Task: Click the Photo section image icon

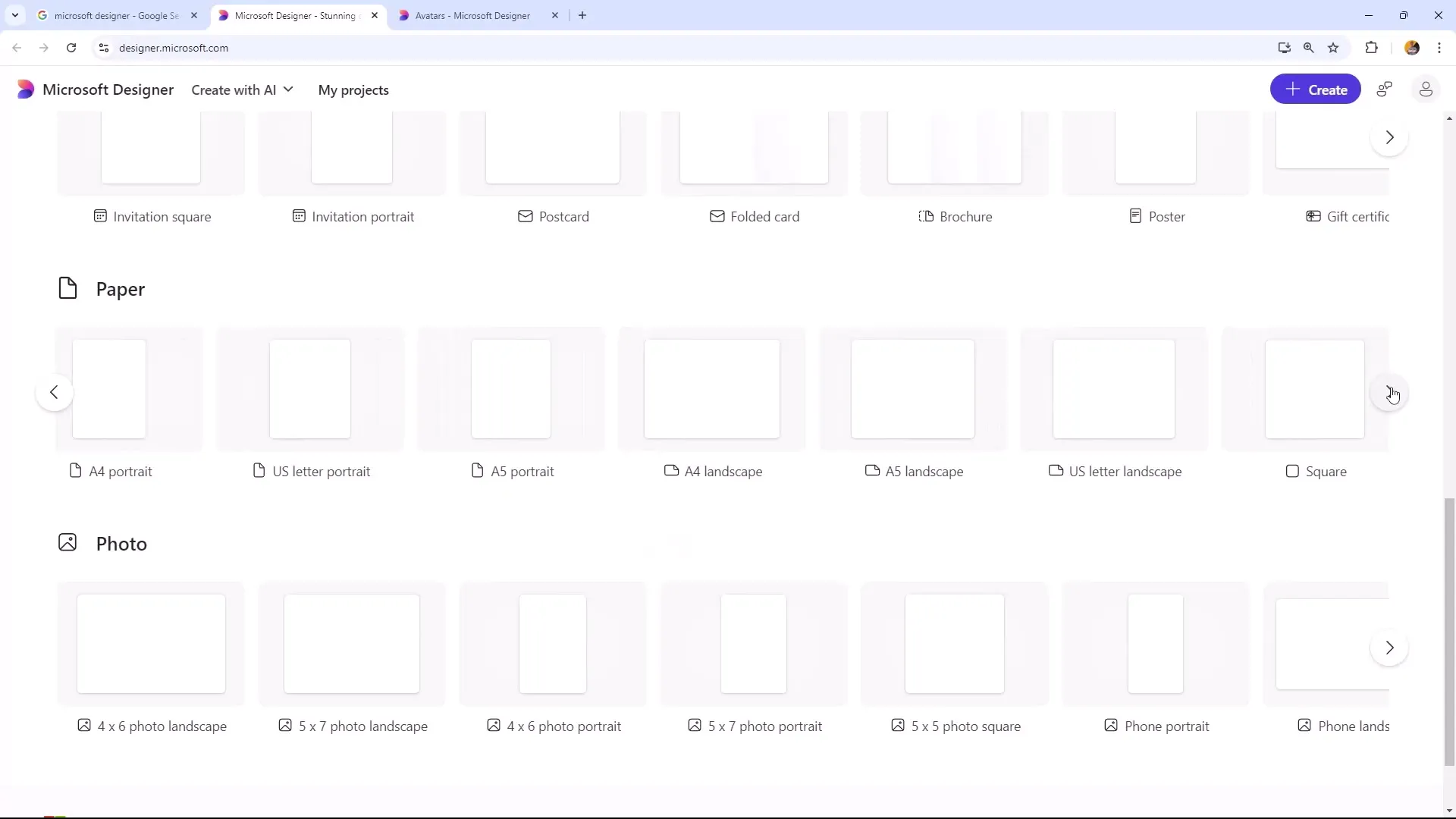Action: click(67, 542)
